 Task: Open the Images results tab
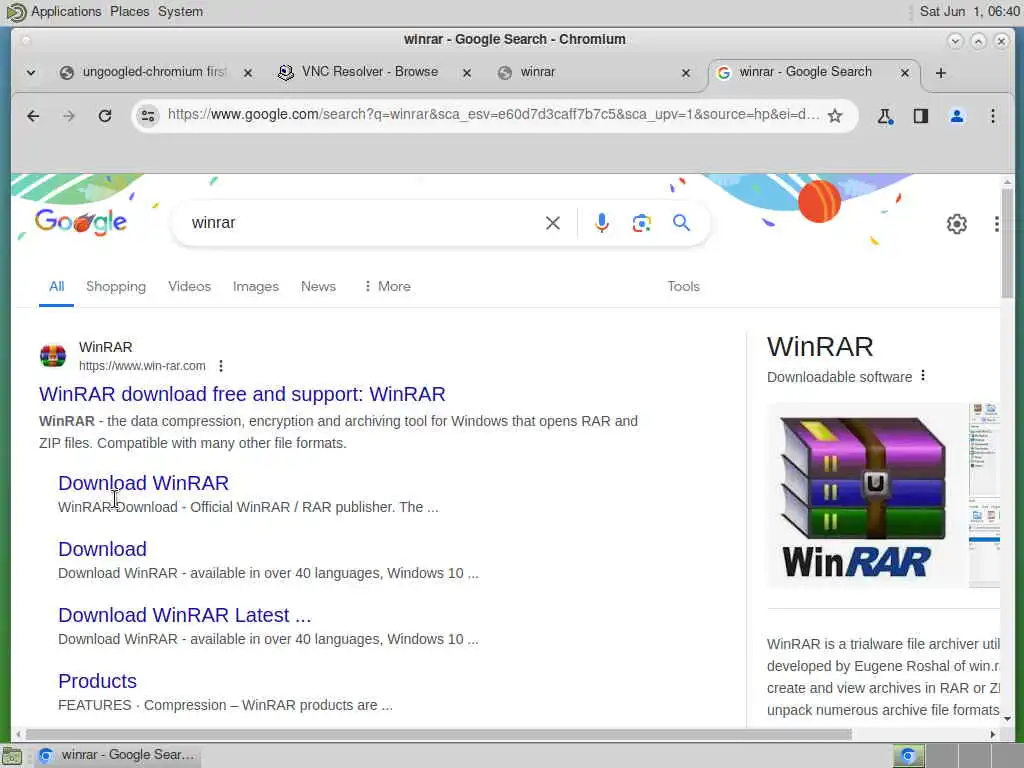[255, 286]
